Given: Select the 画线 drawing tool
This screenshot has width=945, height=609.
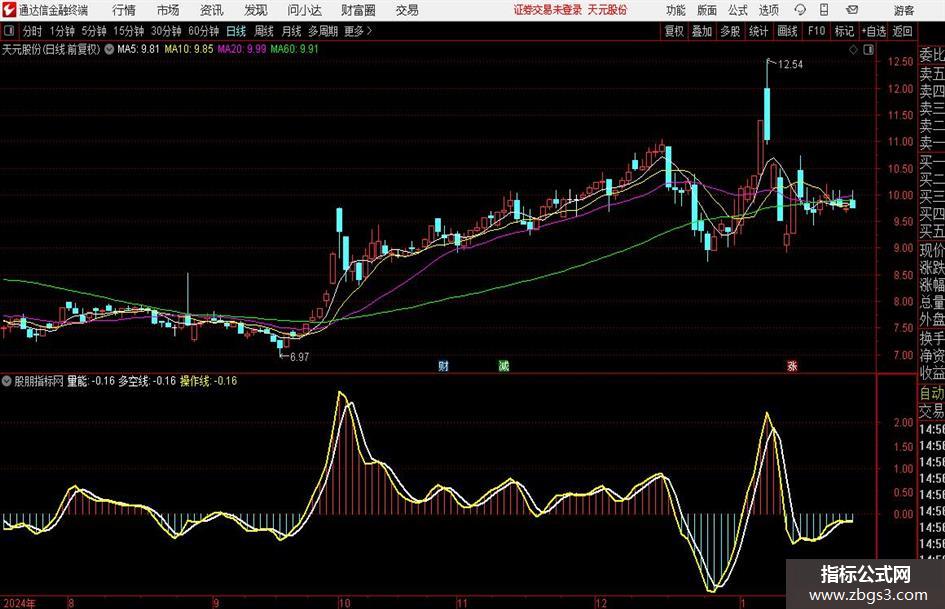Looking at the screenshot, I should [x=788, y=31].
